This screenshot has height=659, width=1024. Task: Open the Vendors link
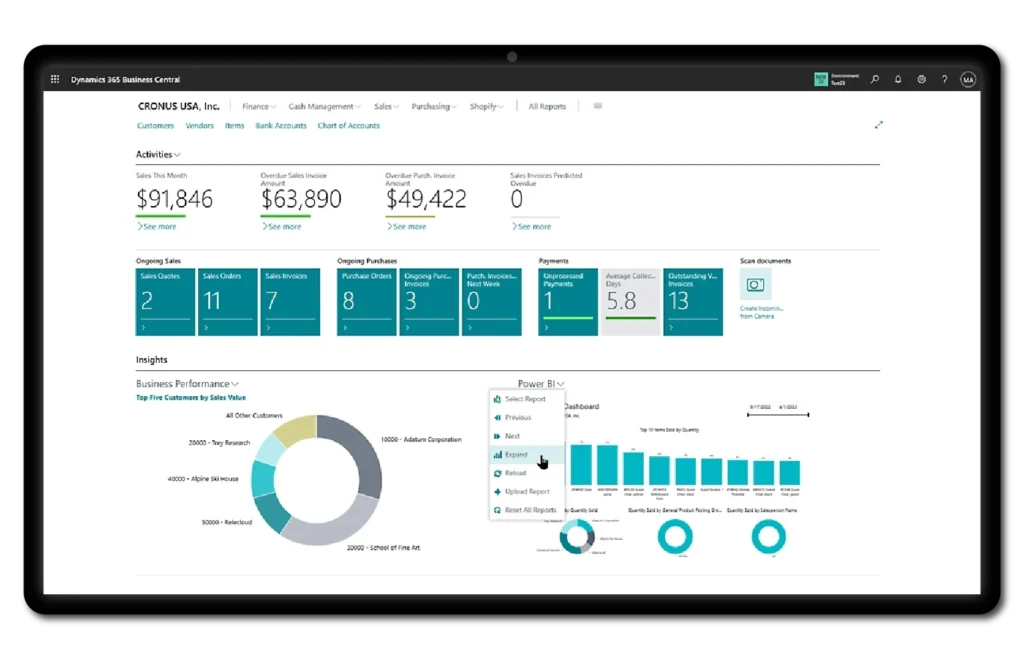[x=199, y=125]
